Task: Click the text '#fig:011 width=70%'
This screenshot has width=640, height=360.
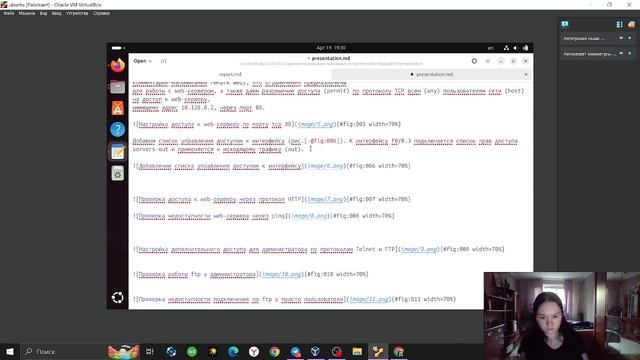Action: pos(424,299)
